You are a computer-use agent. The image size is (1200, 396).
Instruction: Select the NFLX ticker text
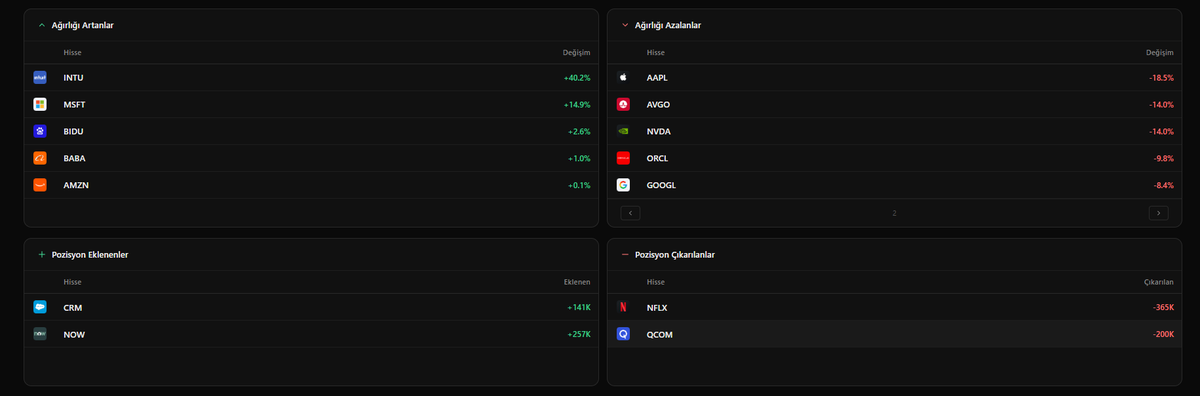pos(657,307)
